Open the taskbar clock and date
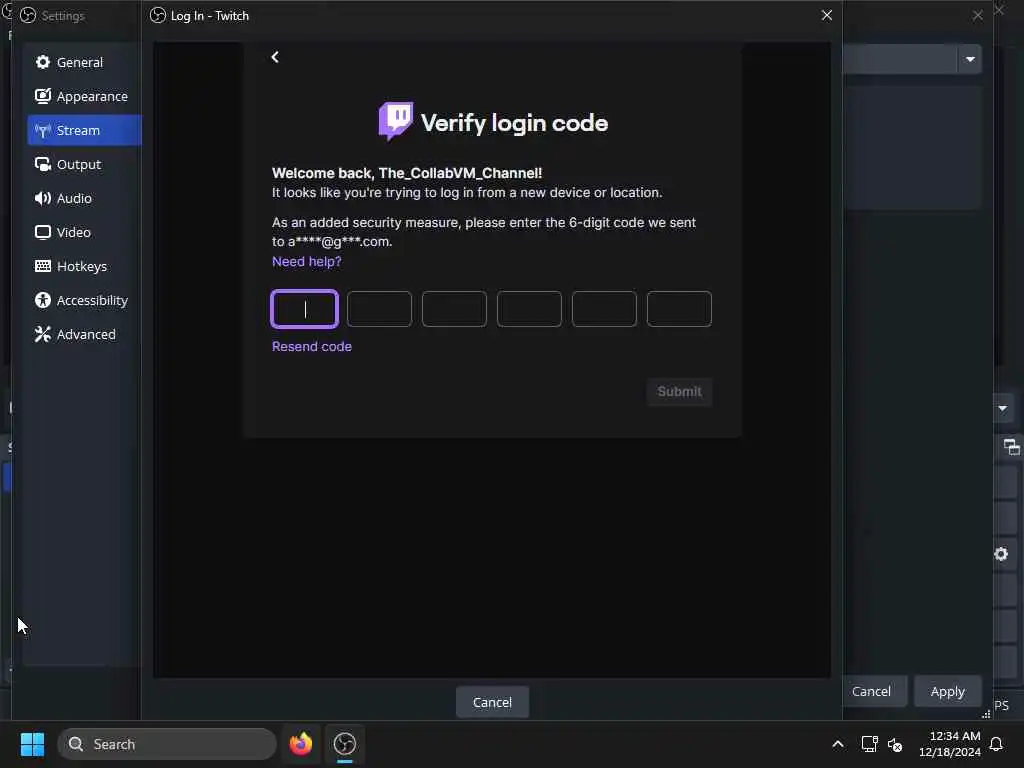1024x768 pixels. click(950, 744)
